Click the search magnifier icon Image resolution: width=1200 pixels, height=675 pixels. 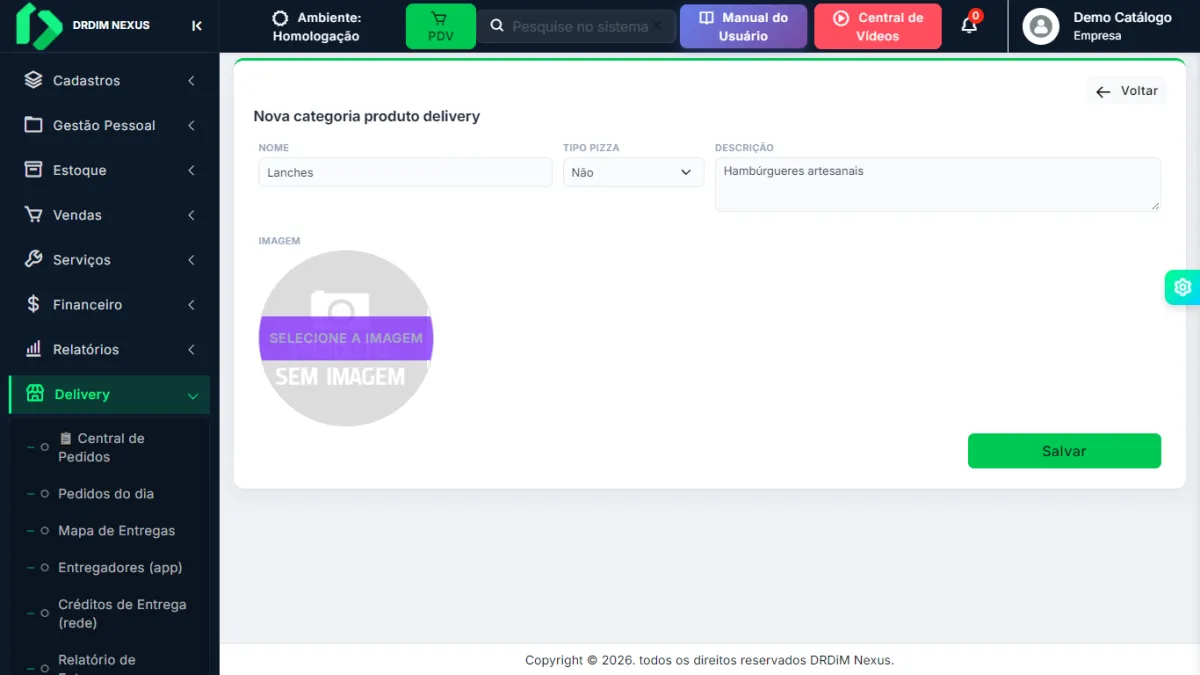point(497,26)
